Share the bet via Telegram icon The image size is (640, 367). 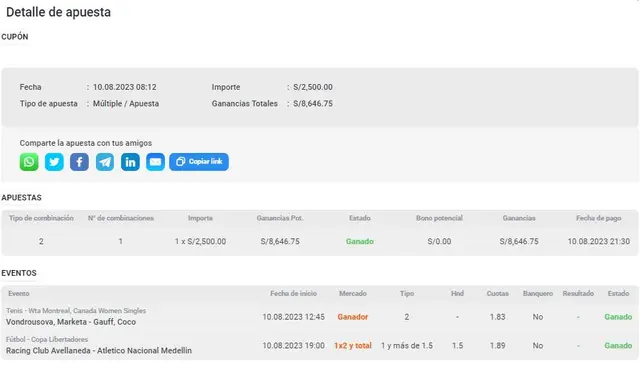pos(105,162)
